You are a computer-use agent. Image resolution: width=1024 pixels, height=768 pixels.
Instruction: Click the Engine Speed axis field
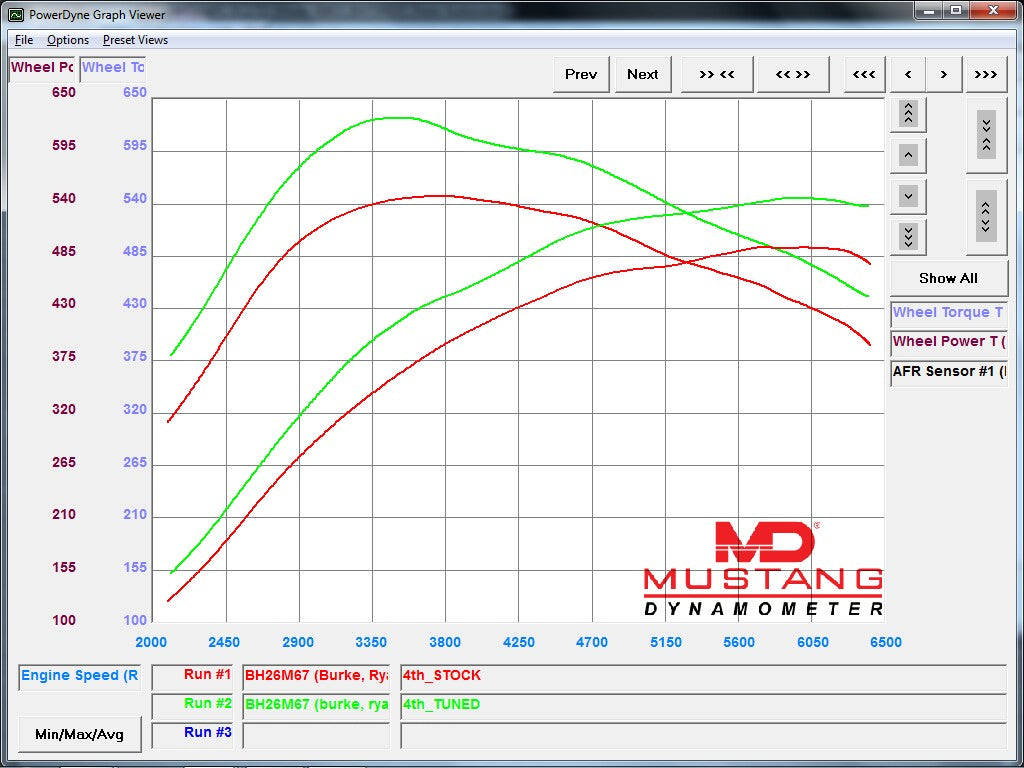pos(80,676)
